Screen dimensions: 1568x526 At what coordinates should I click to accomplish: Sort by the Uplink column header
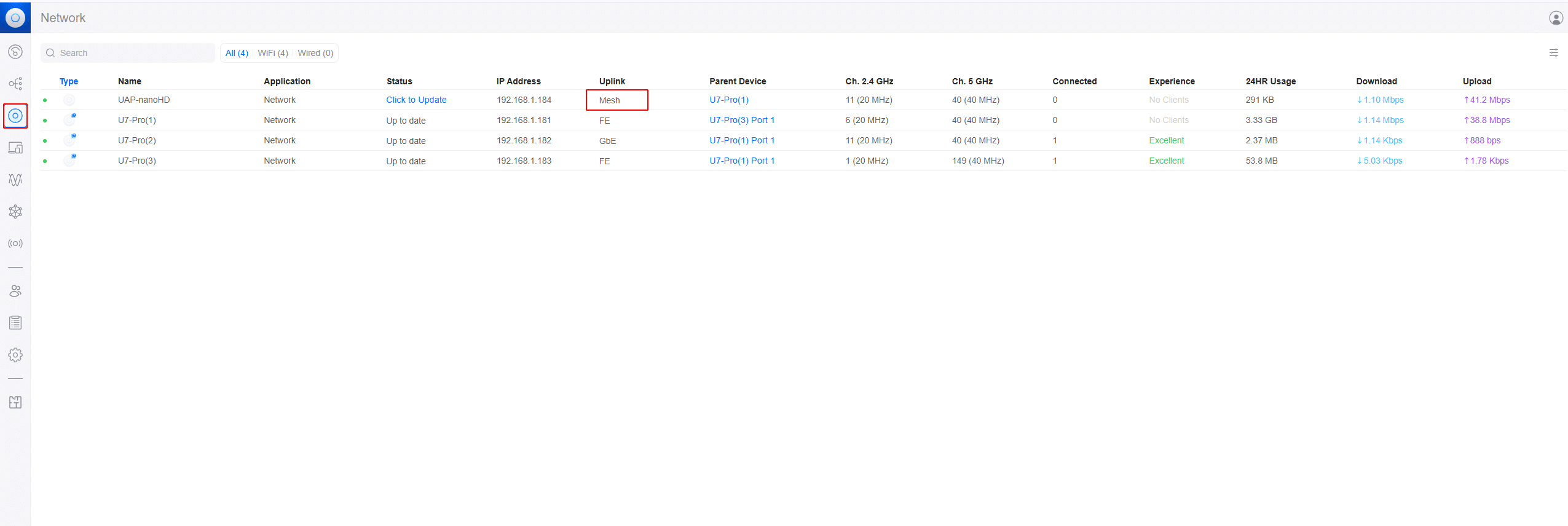(x=612, y=81)
